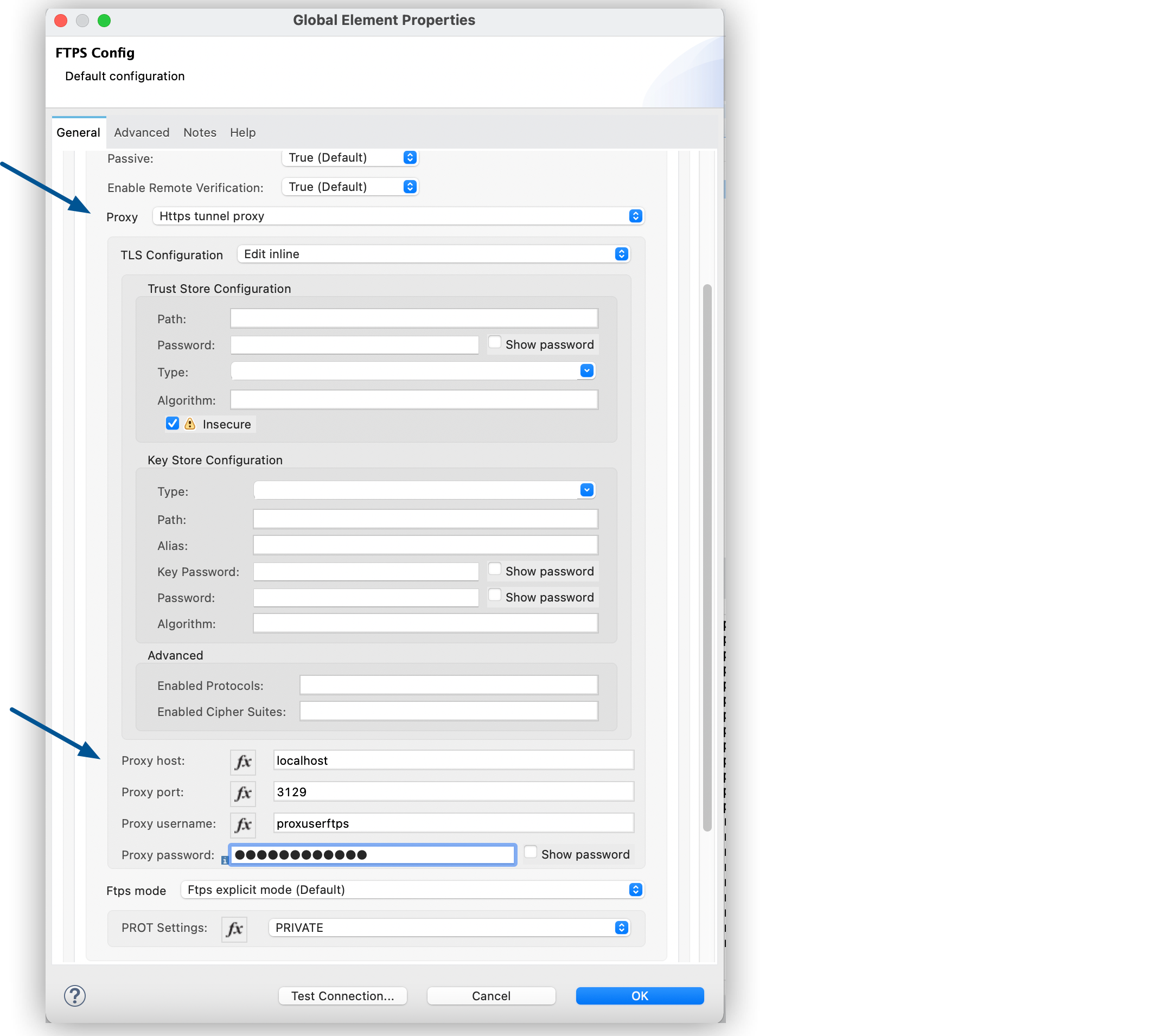The image size is (1174, 1036).
Task: Click the Ftps mode dropdown arrow
Action: 628,889
